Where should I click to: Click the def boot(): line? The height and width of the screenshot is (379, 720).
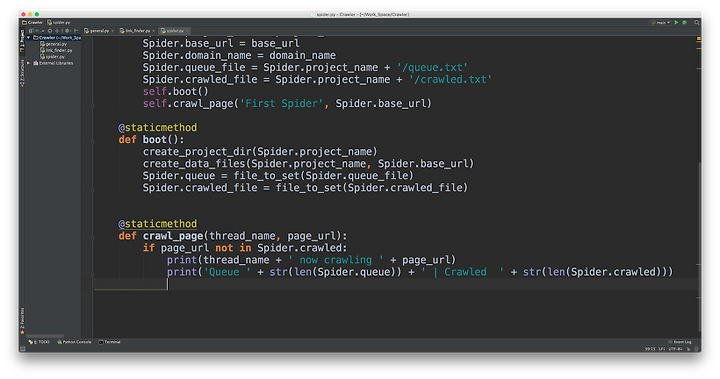(x=151, y=140)
